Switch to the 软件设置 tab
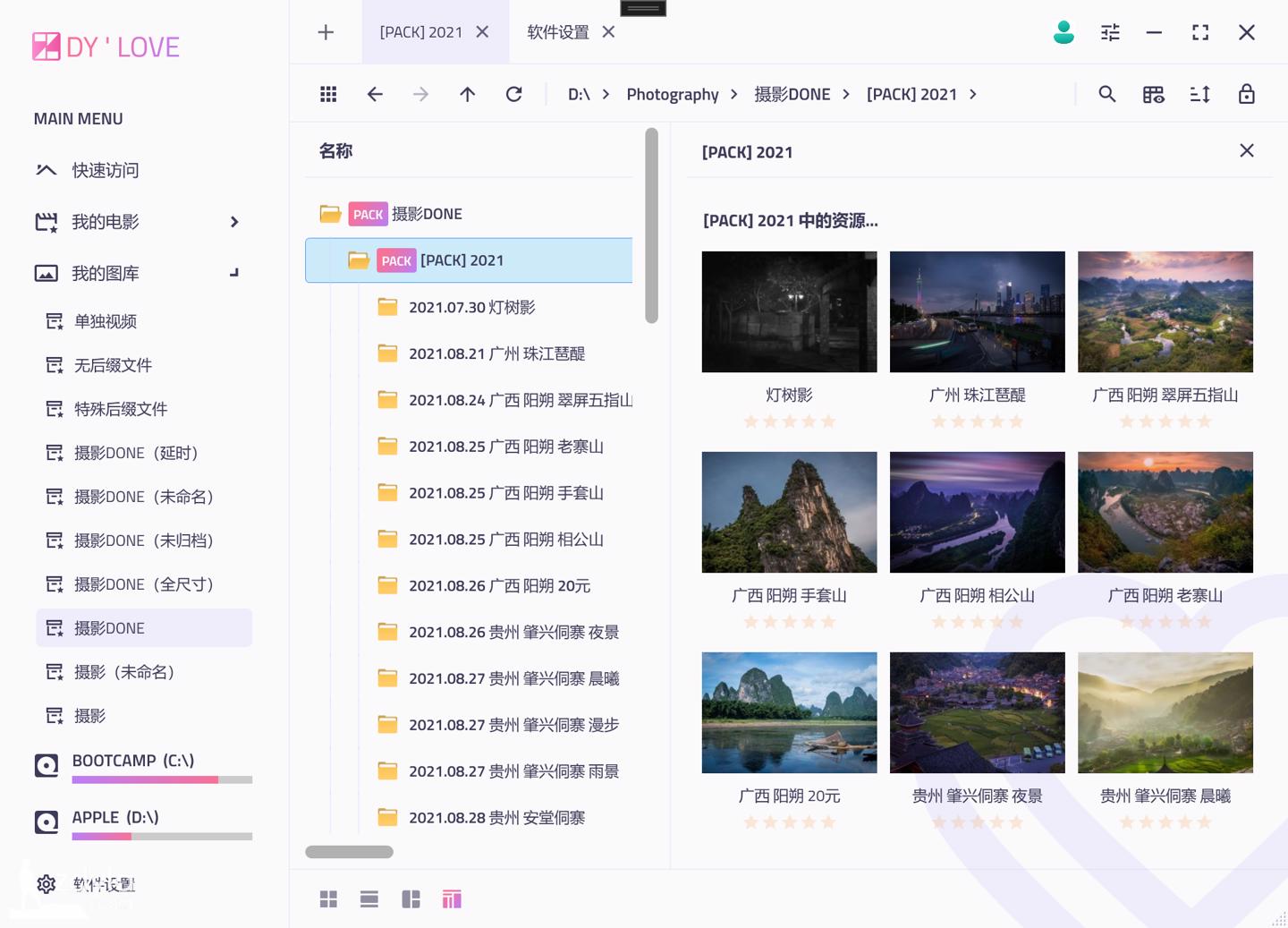 click(558, 32)
